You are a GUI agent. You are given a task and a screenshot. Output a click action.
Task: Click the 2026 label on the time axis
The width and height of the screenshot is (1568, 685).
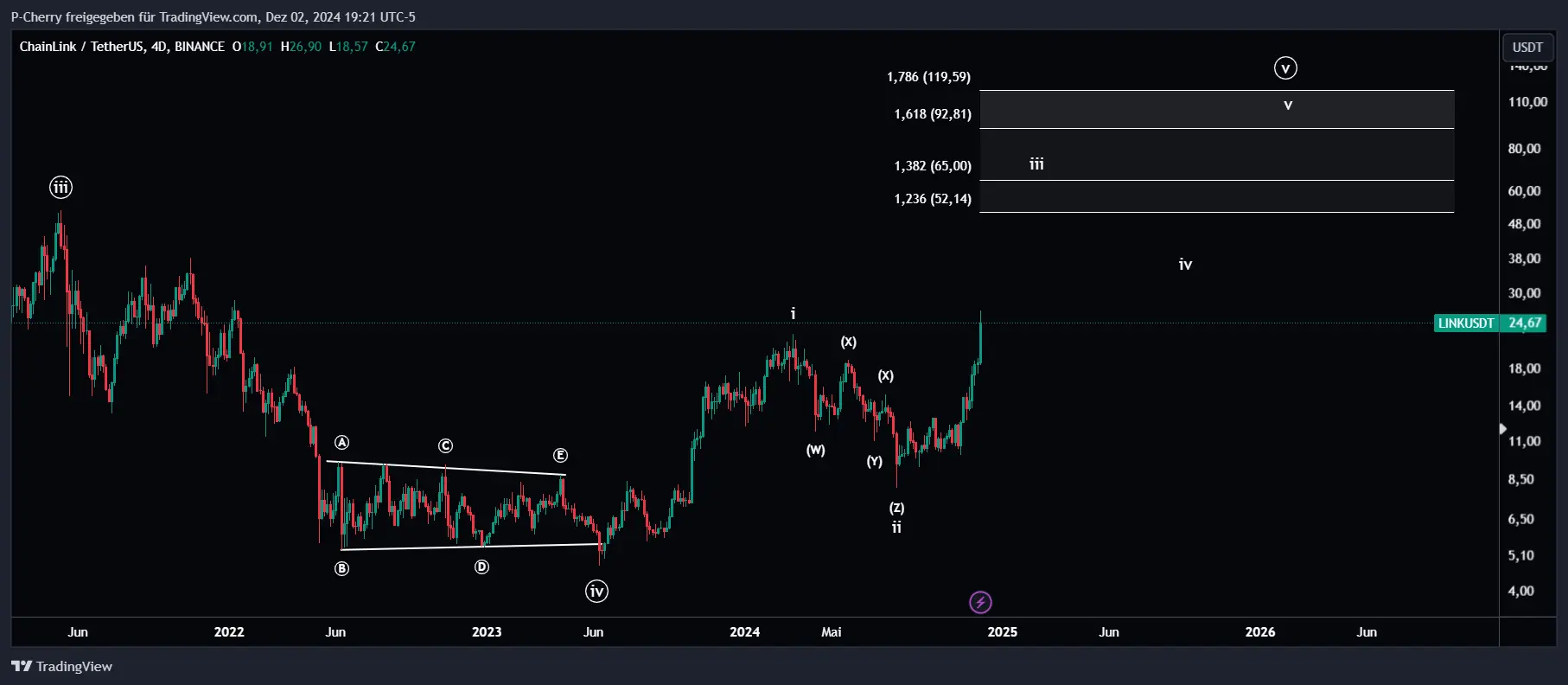pos(1260,632)
